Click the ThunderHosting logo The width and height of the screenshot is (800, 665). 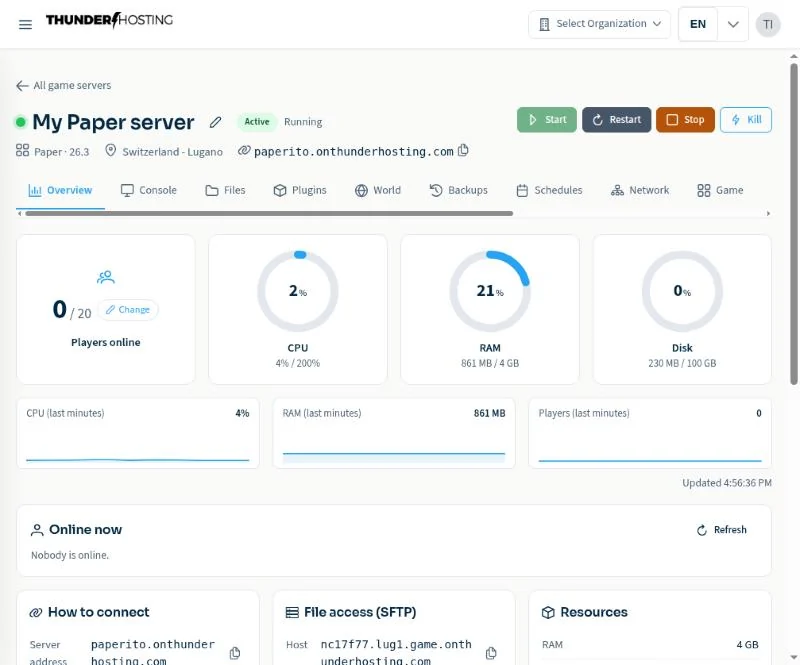coord(109,20)
